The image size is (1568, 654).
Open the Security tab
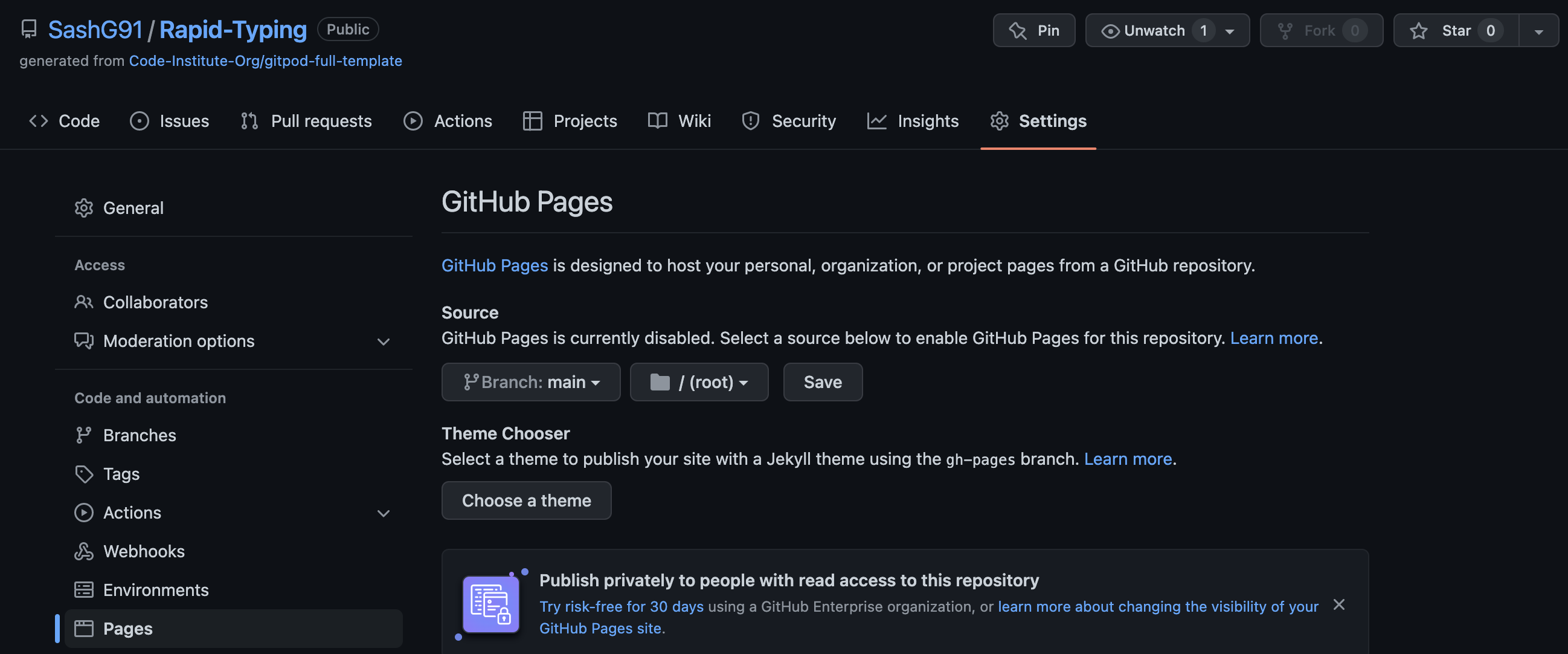coord(789,120)
